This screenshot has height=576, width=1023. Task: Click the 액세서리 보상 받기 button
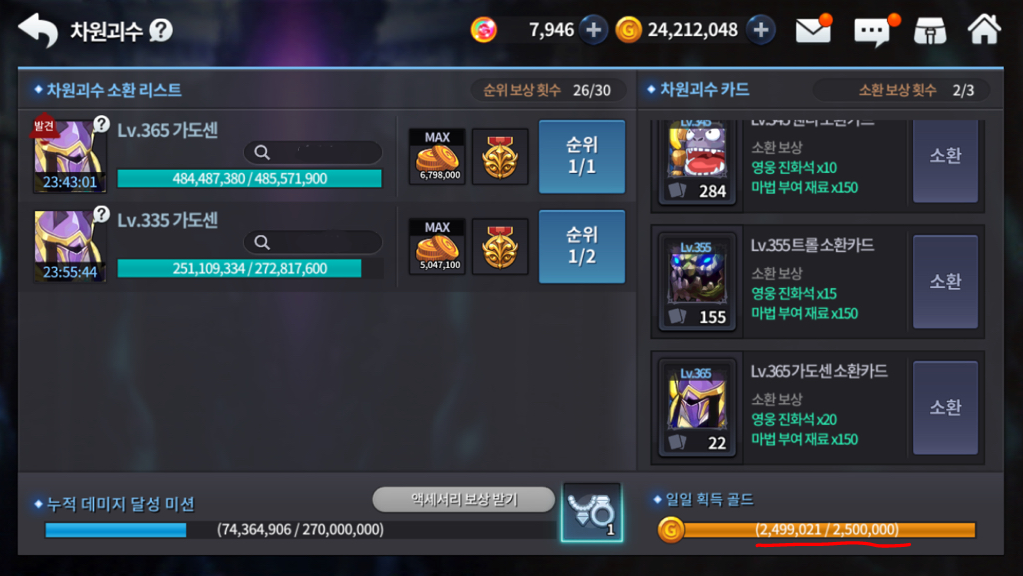(463, 500)
